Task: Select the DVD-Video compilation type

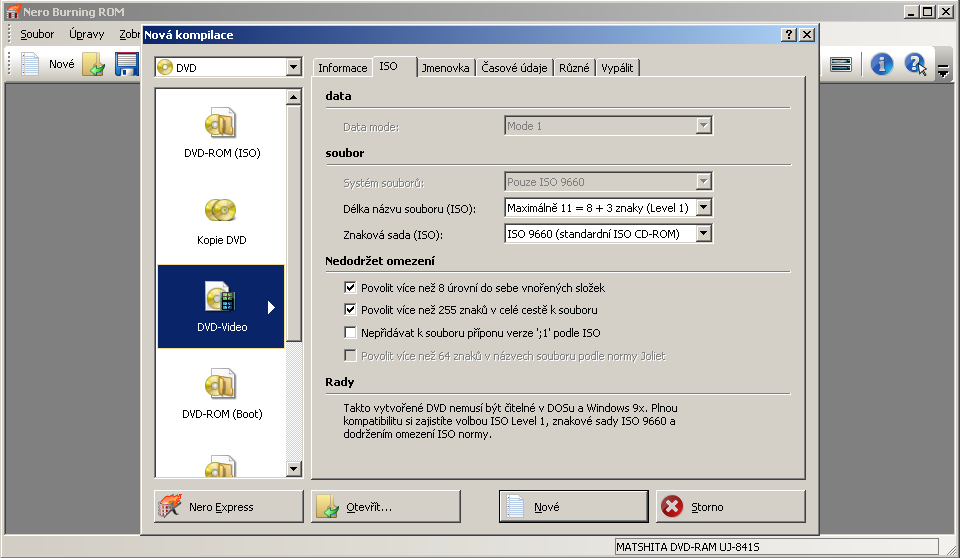Action: pyautogui.click(x=222, y=306)
